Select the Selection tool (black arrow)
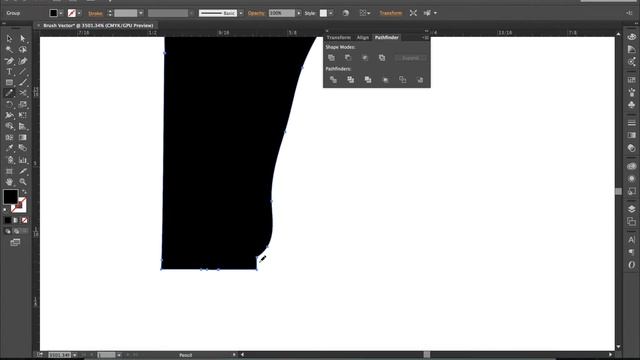Screen dimensions: 640x360 pos(9,38)
